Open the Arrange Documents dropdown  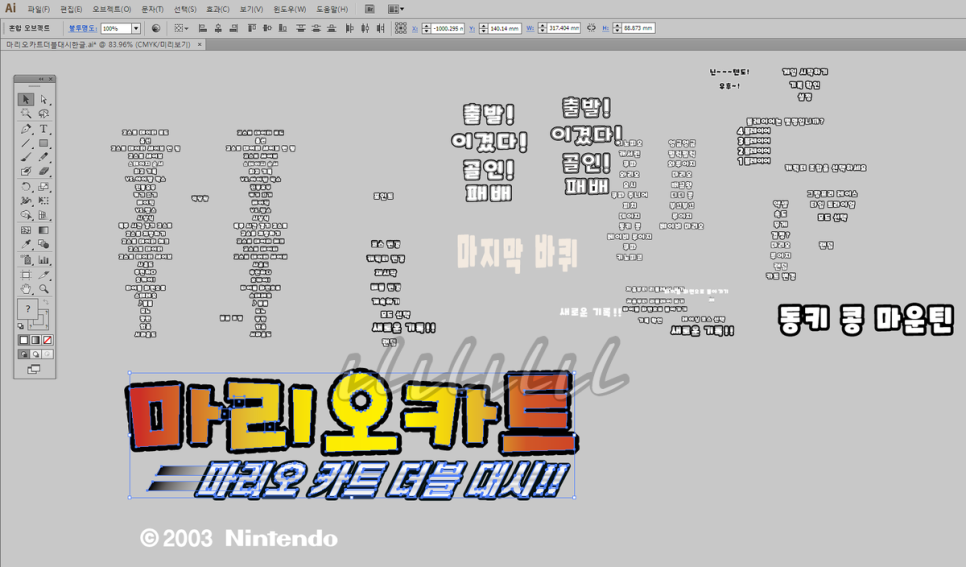[x=396, y=9]
